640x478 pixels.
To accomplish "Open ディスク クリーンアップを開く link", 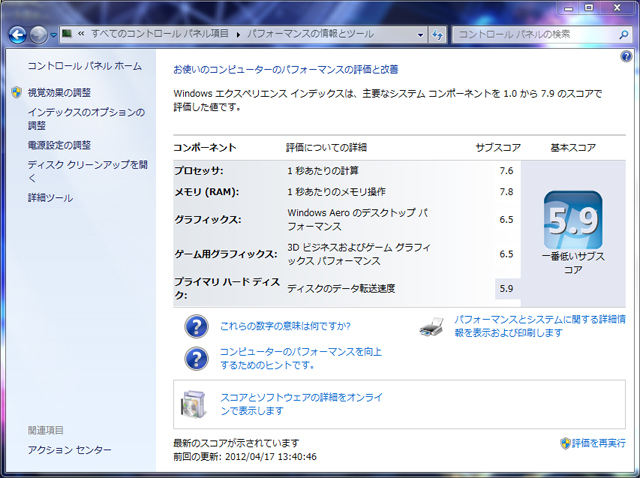I will [x=87, y=171].
